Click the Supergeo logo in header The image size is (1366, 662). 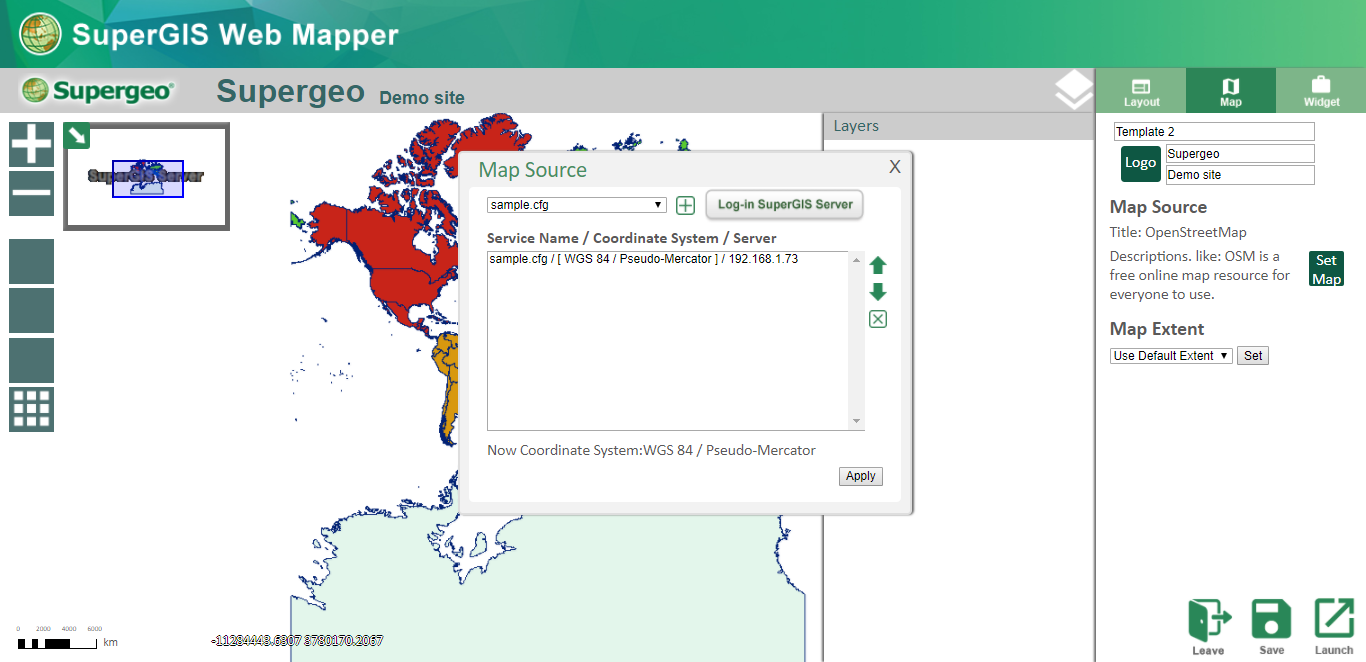pos(98,91)
